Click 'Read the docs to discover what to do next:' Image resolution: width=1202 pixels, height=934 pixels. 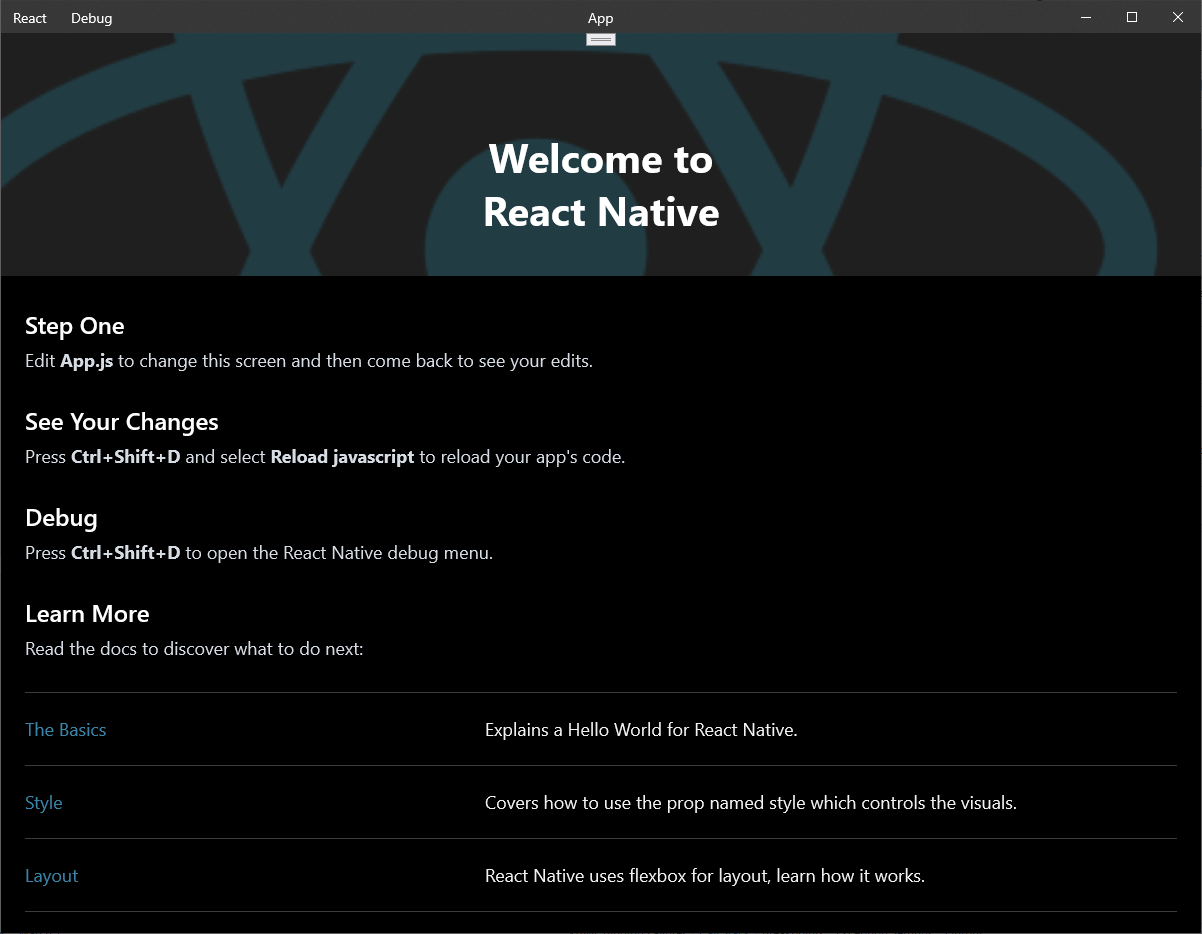[194, 649]
